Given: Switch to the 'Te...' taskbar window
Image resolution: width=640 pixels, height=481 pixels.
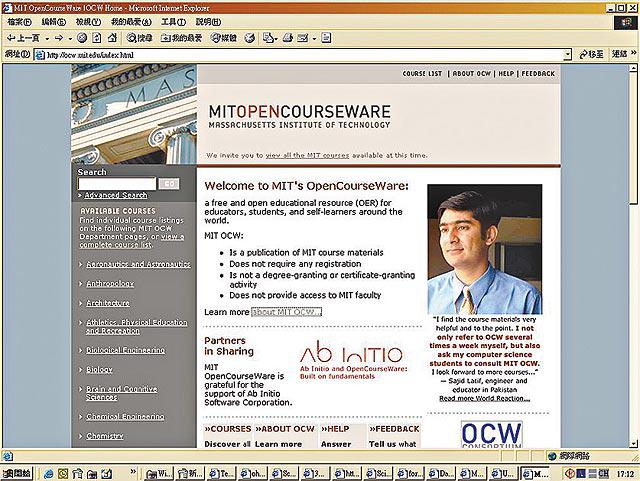Looking at the screenshot, I should pyautogui.click(x=220, y=474).
